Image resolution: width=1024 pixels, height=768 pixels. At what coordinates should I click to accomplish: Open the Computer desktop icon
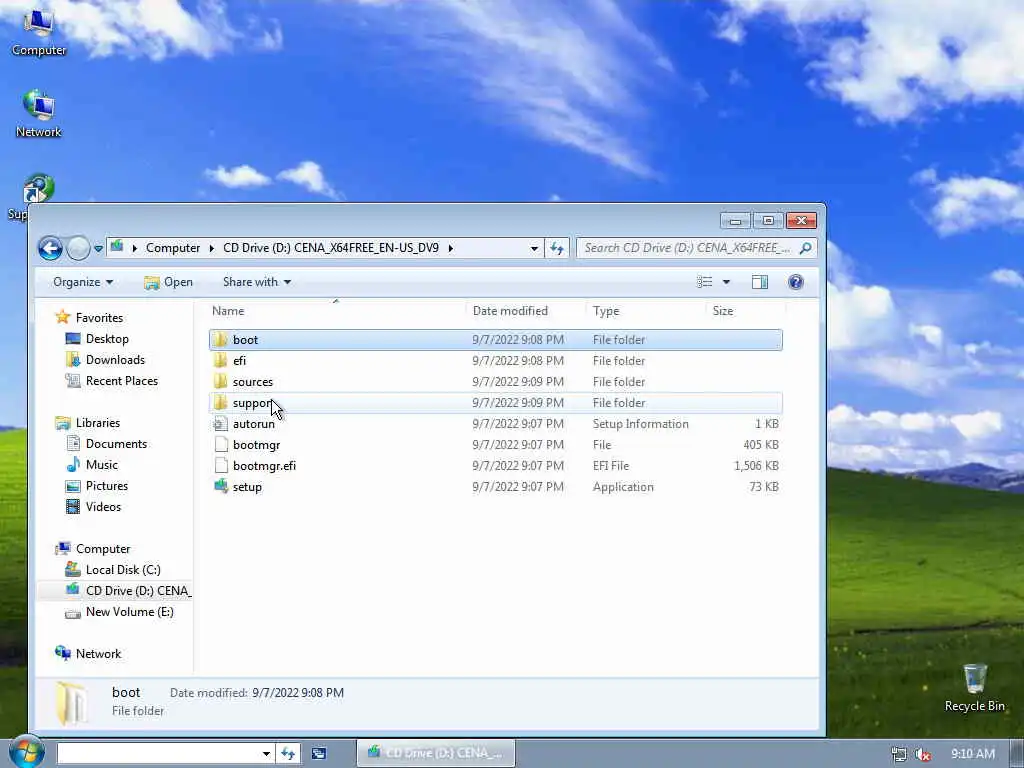39,31
